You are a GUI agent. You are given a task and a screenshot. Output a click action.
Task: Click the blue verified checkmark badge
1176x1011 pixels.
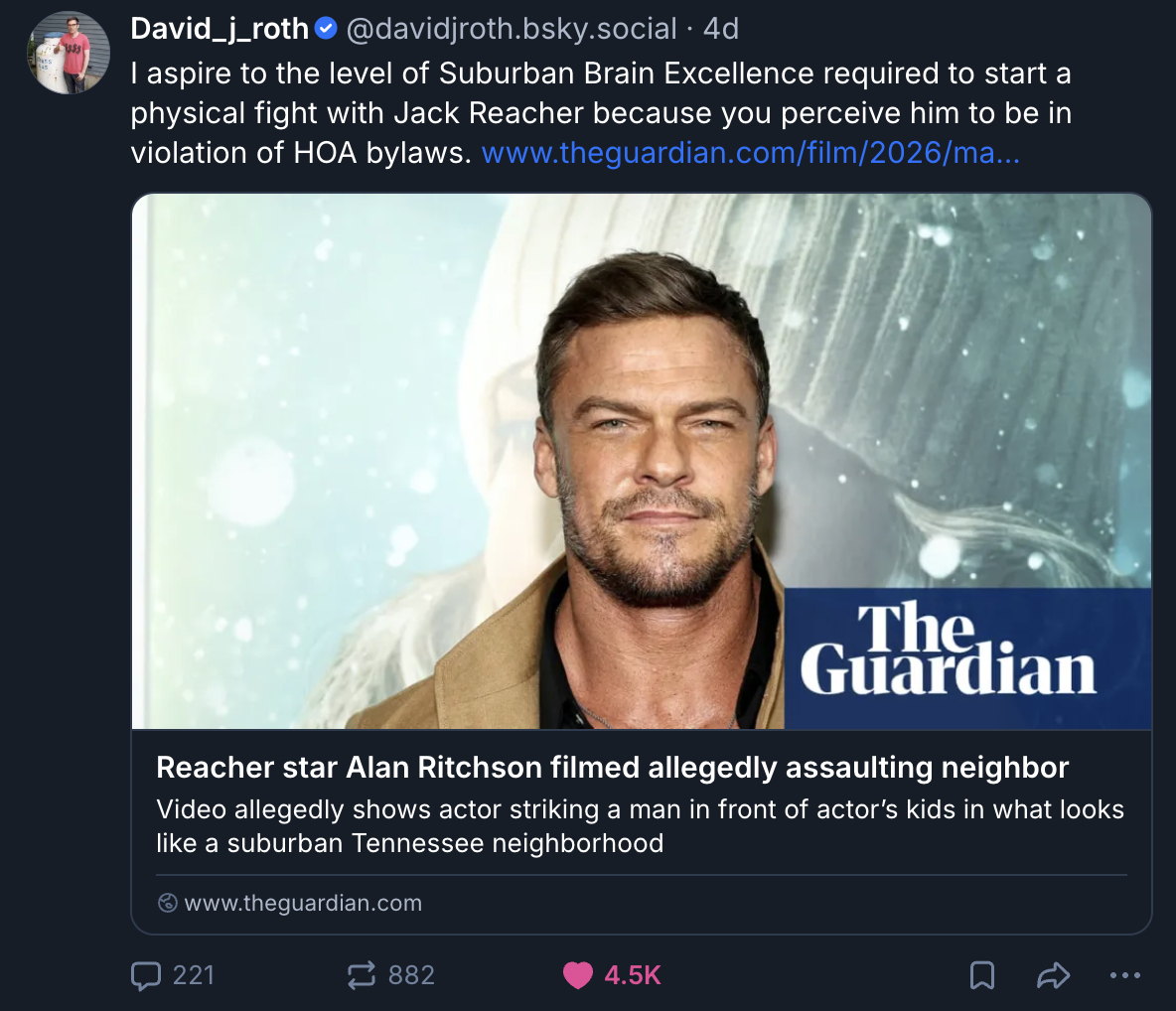pyautogui.click(x=326, y=29)
